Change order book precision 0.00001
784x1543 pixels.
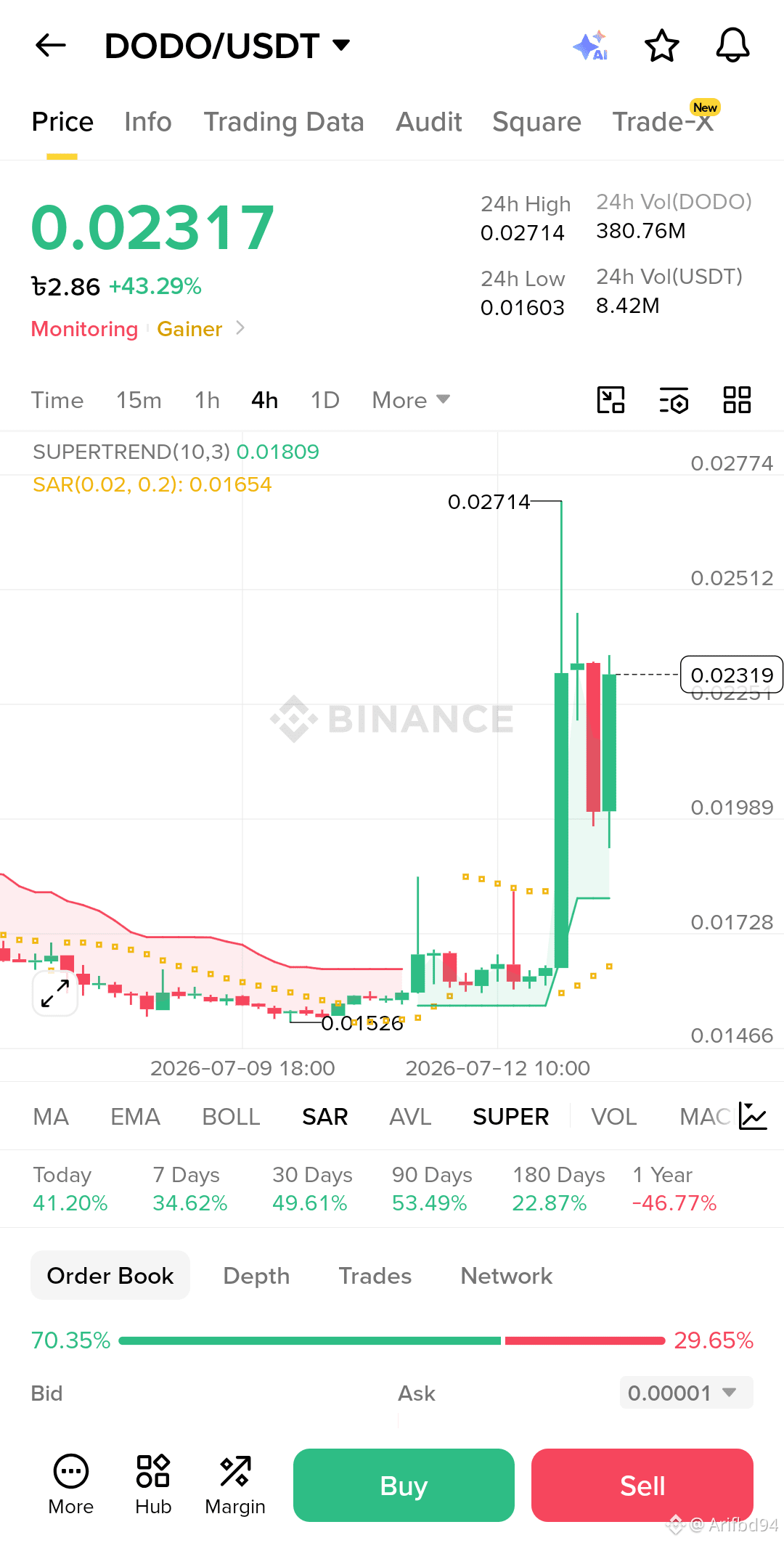pyautogui.click(x=686, y=1393)
